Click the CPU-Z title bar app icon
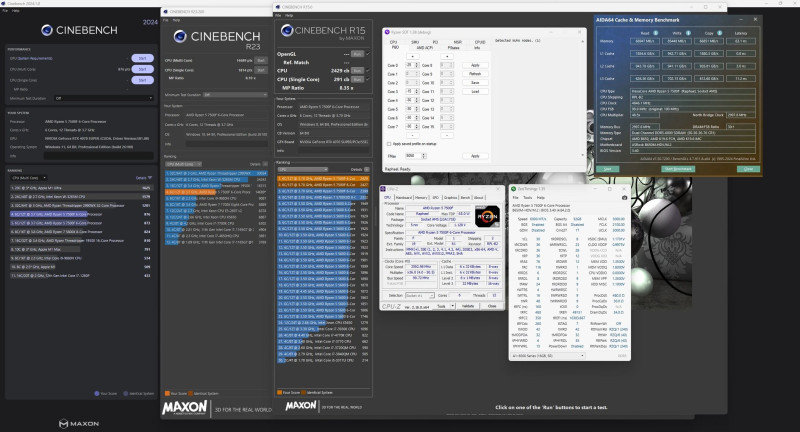 (384, 189)
